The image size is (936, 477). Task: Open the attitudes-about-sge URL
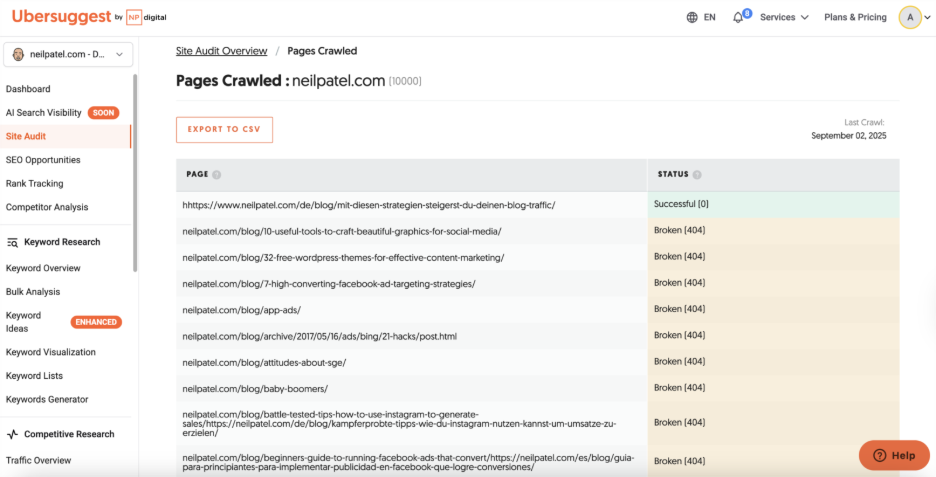point(264,363)
